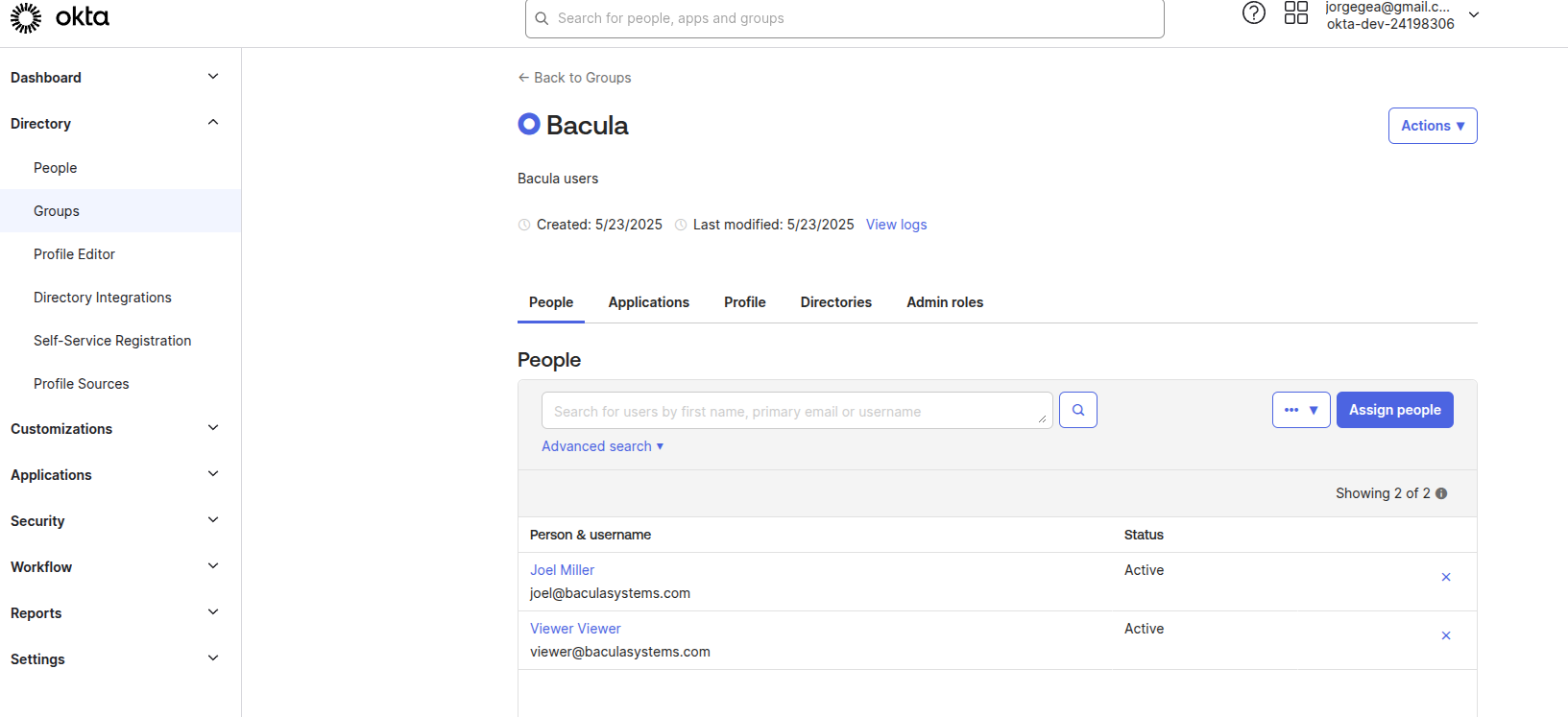Open the View logs link
Screen dimensions: 1568x717
[896, 225]
